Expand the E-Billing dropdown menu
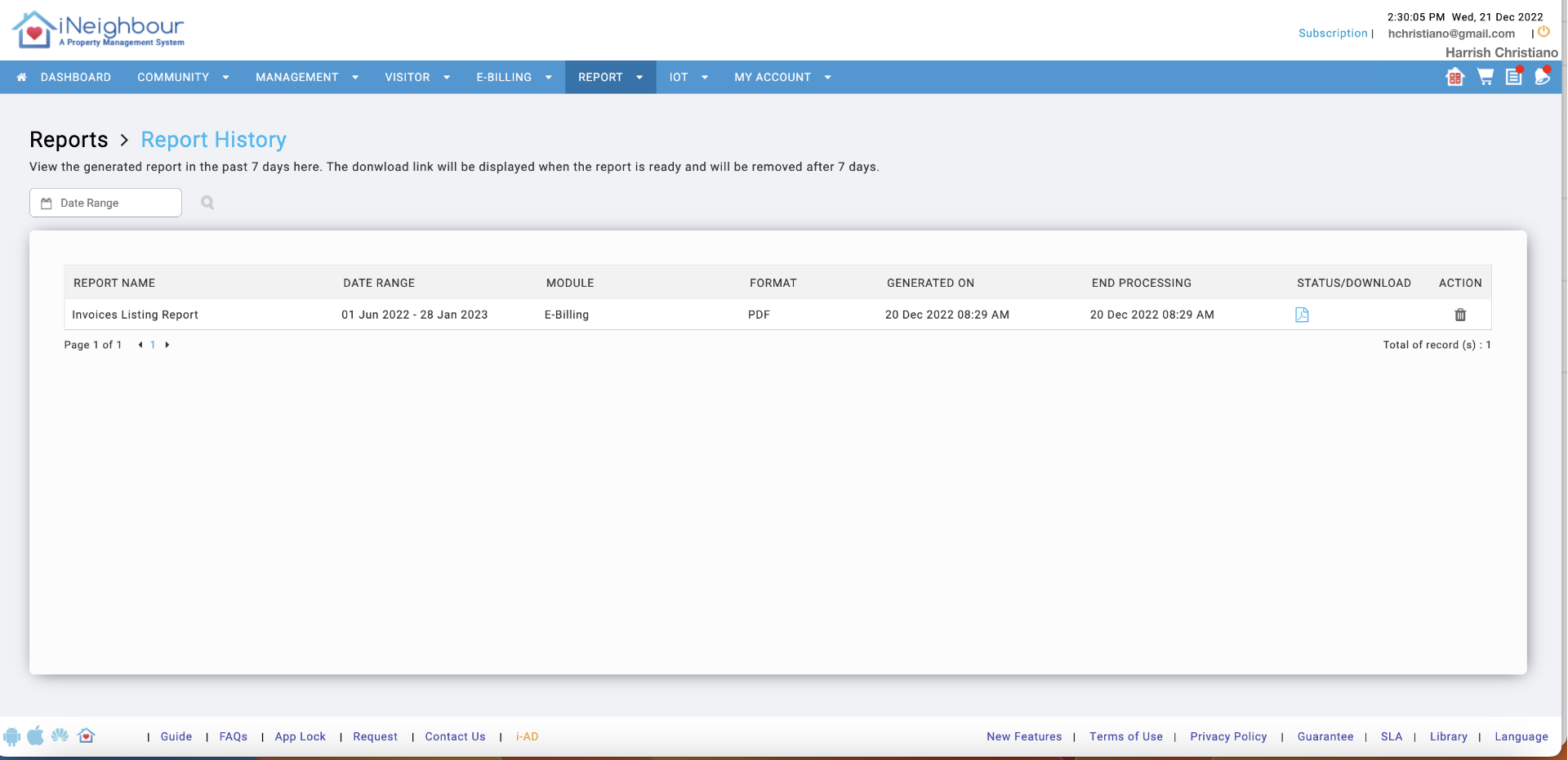1568x760 pixels. 514,77
